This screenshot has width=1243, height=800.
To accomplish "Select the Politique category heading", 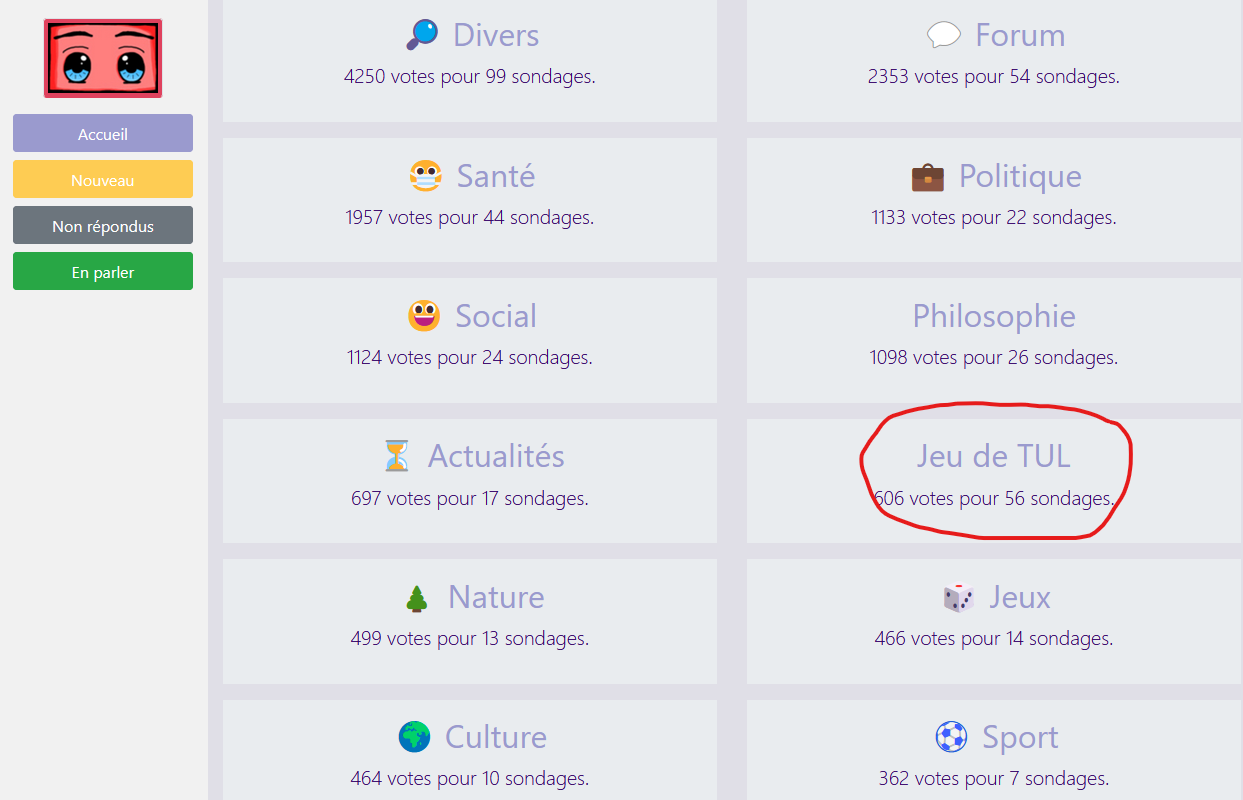I will click(1019, 176).
